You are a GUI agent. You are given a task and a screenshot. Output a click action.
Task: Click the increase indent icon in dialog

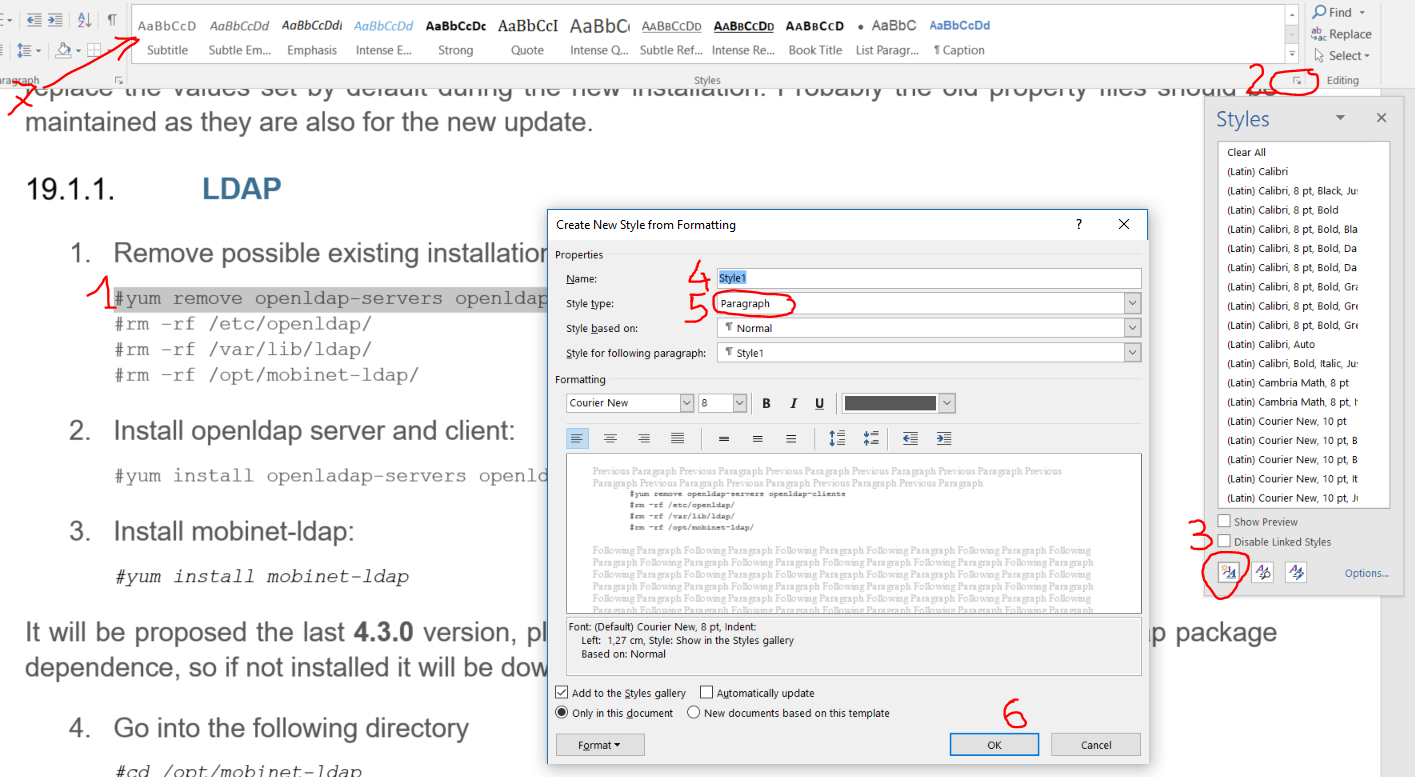click(x=943, y=438)
